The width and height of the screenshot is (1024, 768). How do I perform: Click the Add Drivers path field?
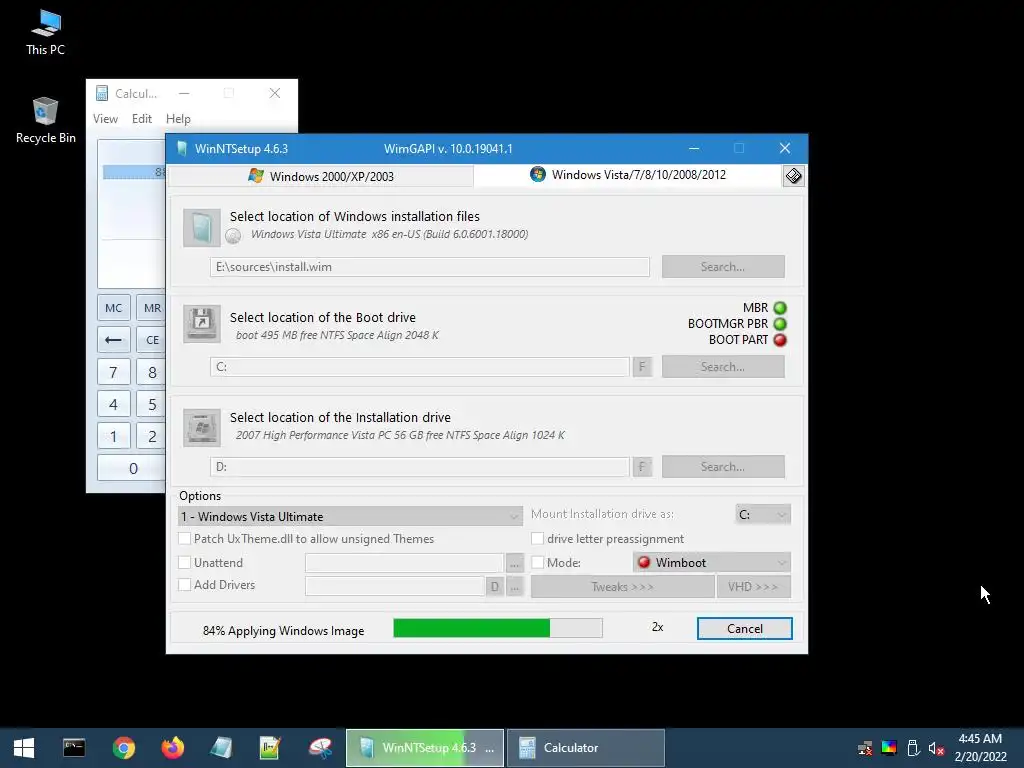click(x=395, y=586)
